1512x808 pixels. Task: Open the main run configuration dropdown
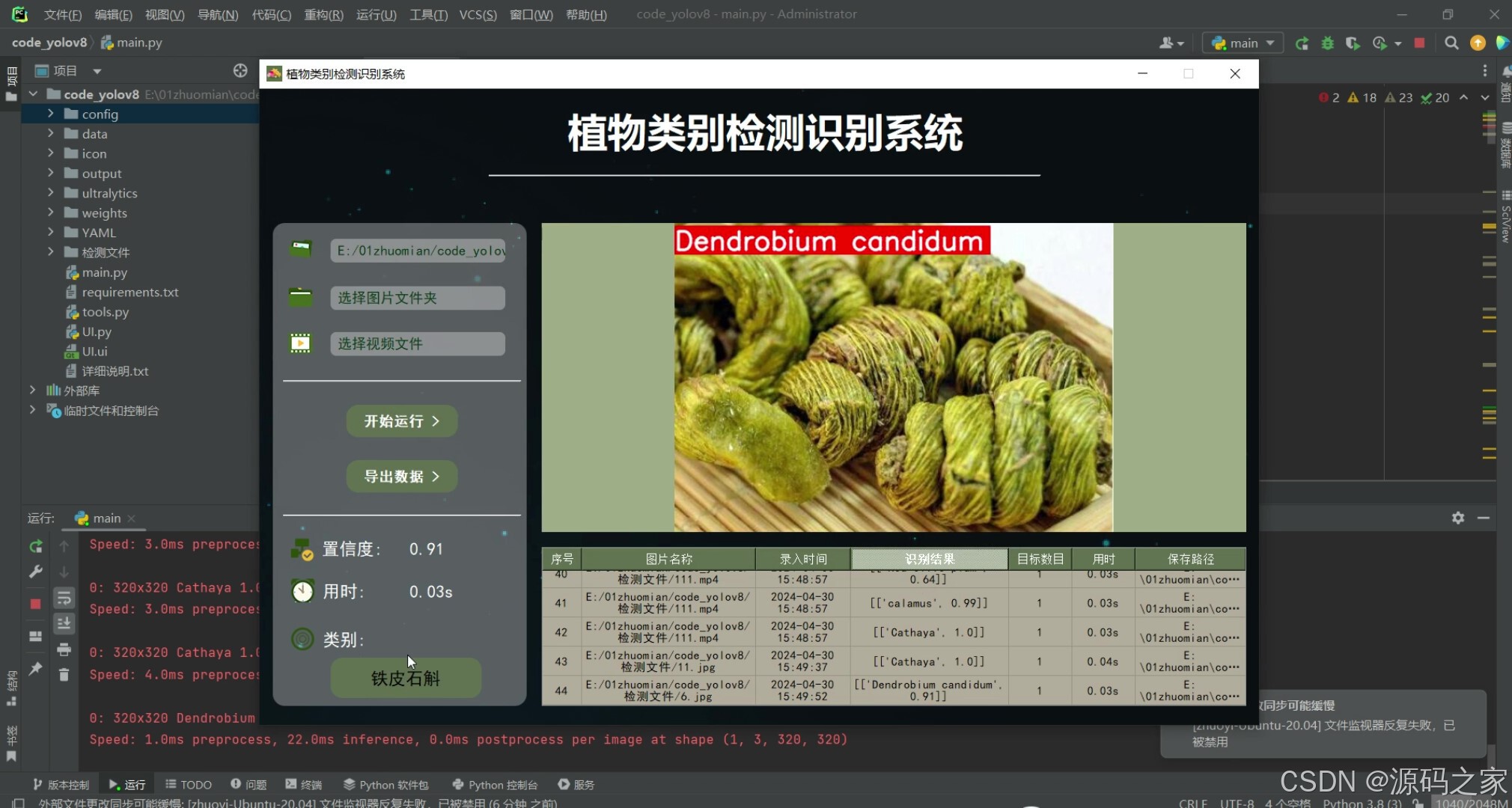1241,43
